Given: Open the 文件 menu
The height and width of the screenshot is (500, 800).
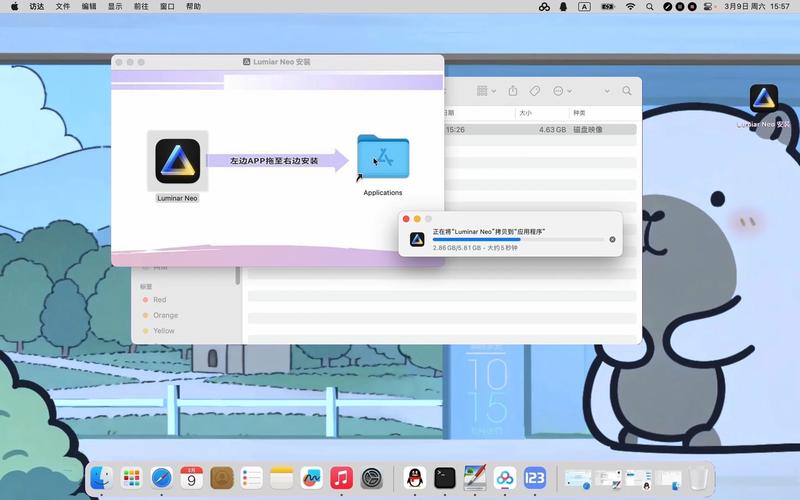Looking at the screenshot, I should [63, 6].
